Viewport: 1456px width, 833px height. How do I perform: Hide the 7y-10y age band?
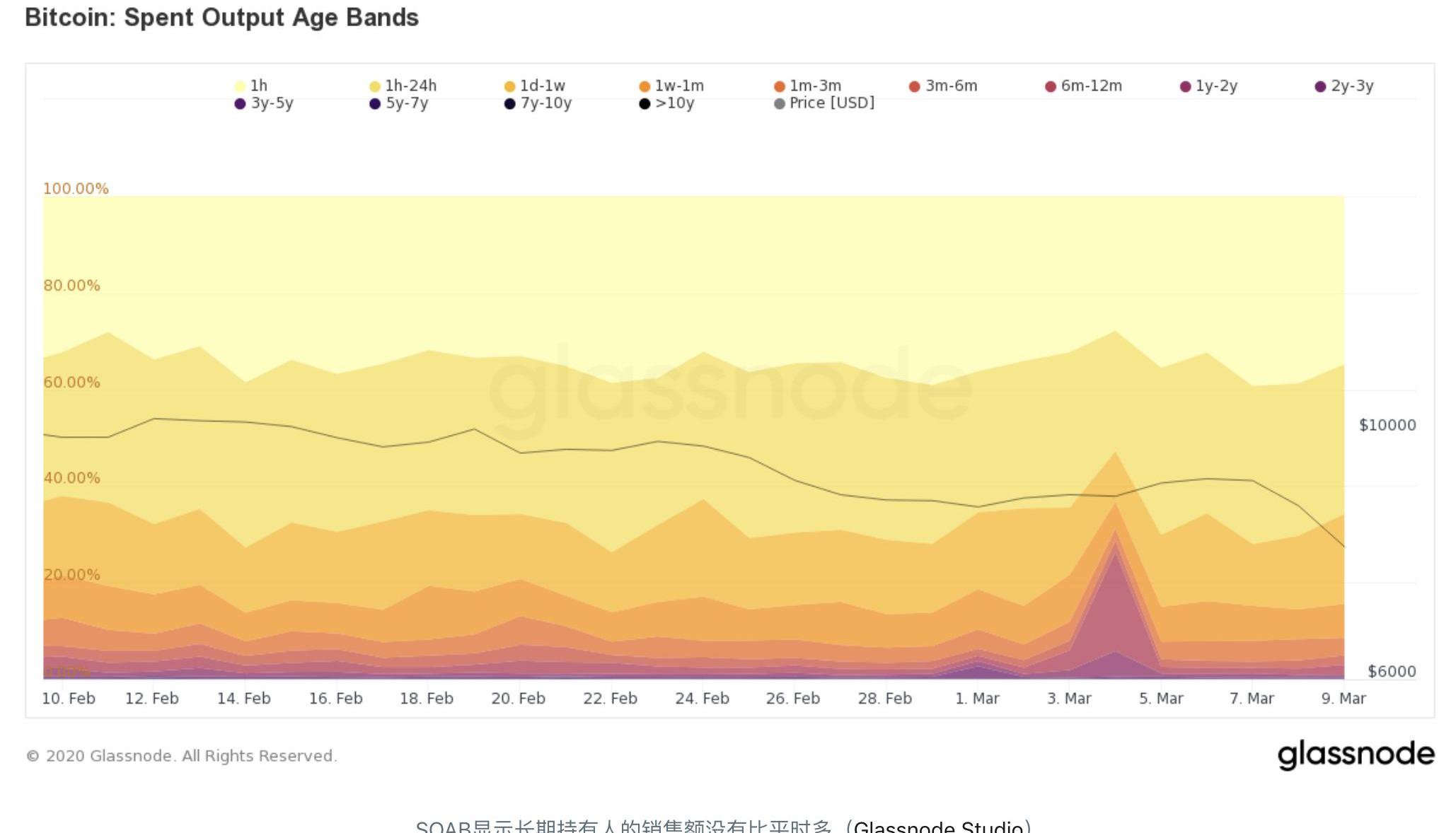coord(538,103)
